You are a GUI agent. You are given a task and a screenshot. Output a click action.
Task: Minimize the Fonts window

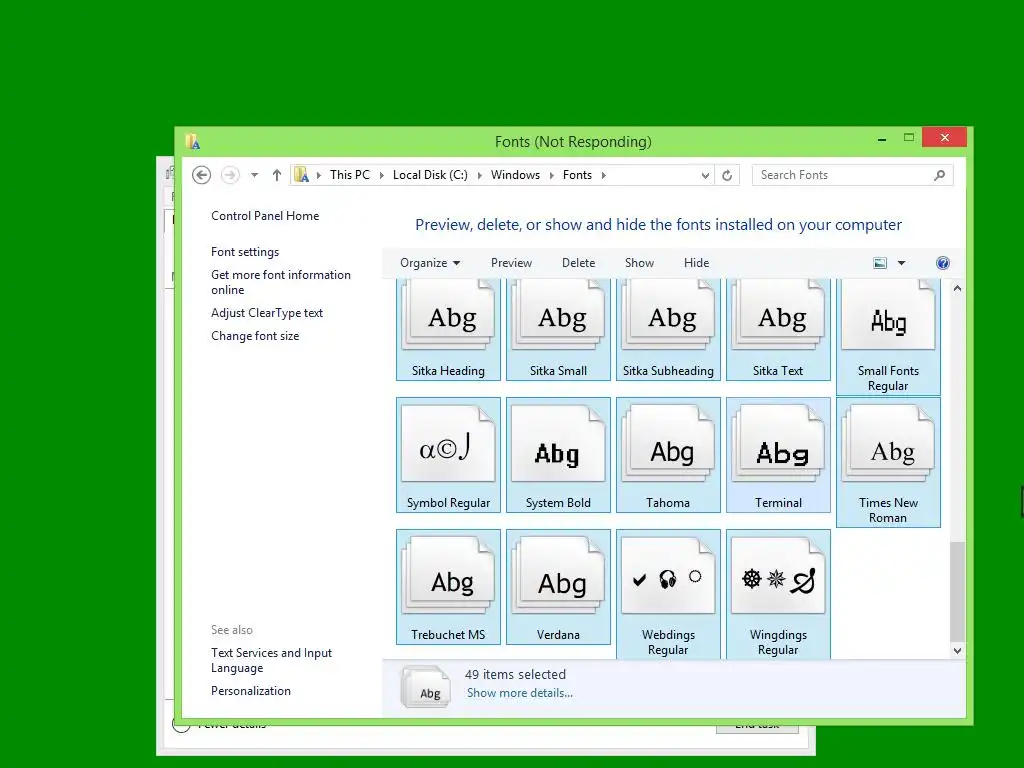[x=882, y=138]
